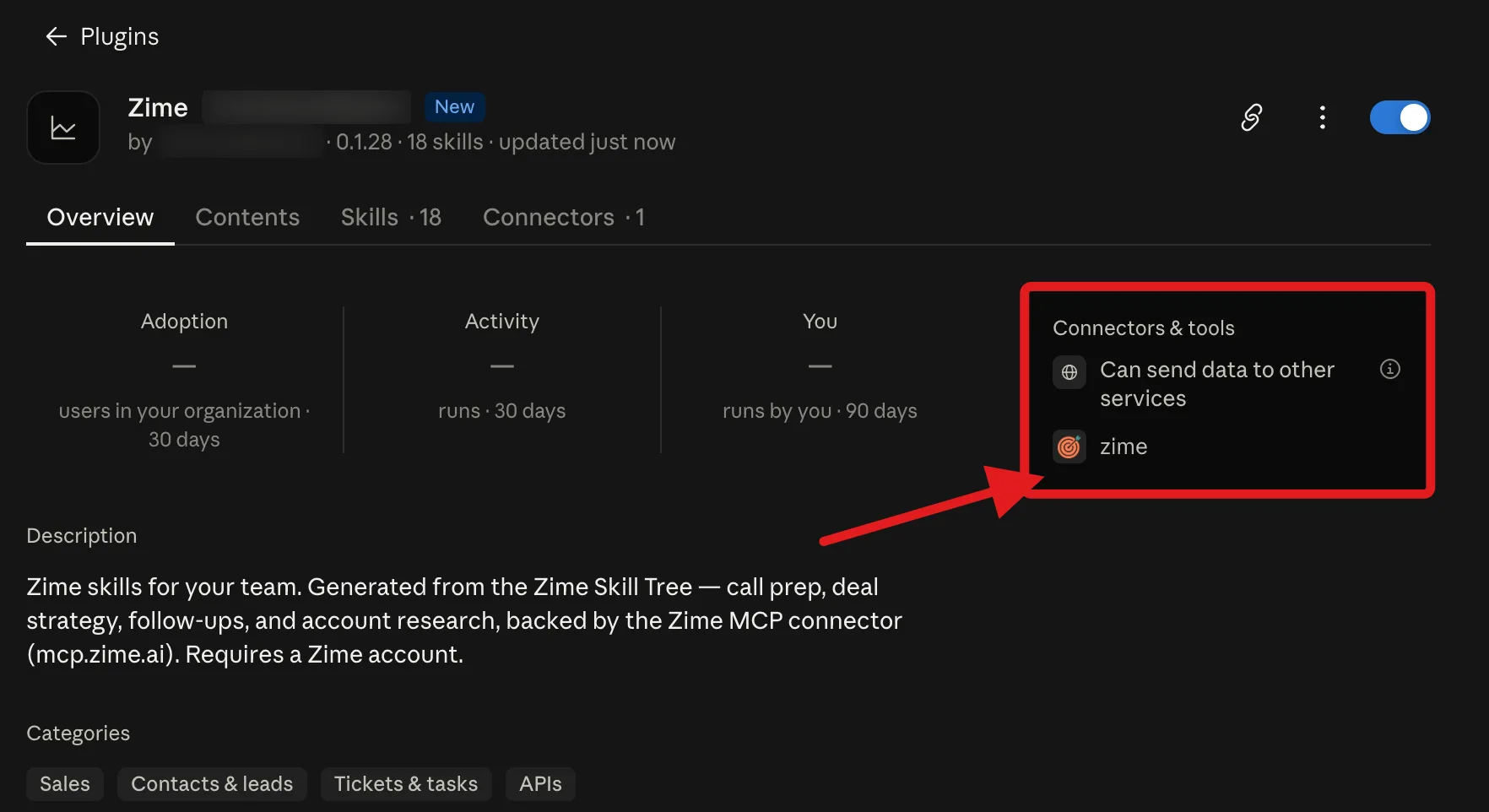The image size is (1489, 812).
Task: Click the Adoption stat label
Action: (x=184, y=322)
